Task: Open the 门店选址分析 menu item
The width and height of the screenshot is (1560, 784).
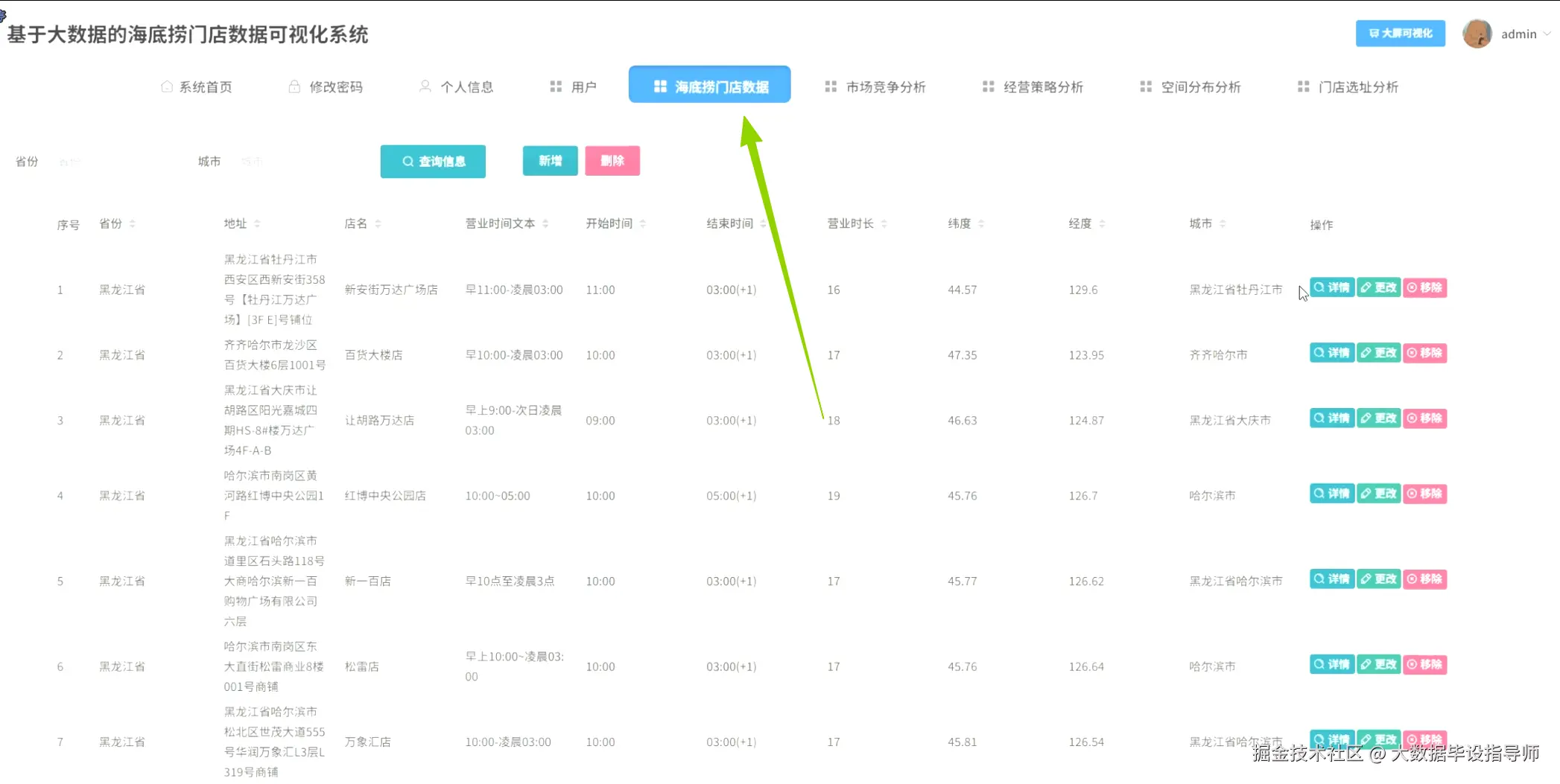Action: tap(1358, 86)
